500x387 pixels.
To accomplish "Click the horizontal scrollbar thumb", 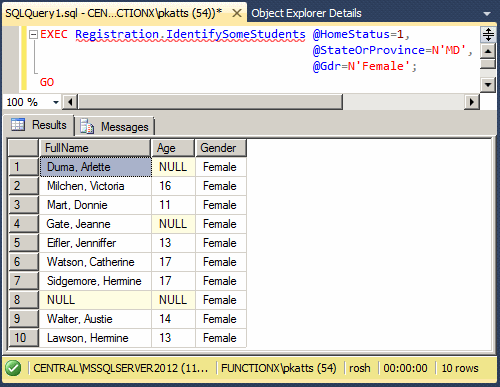I will pos(210,102).
